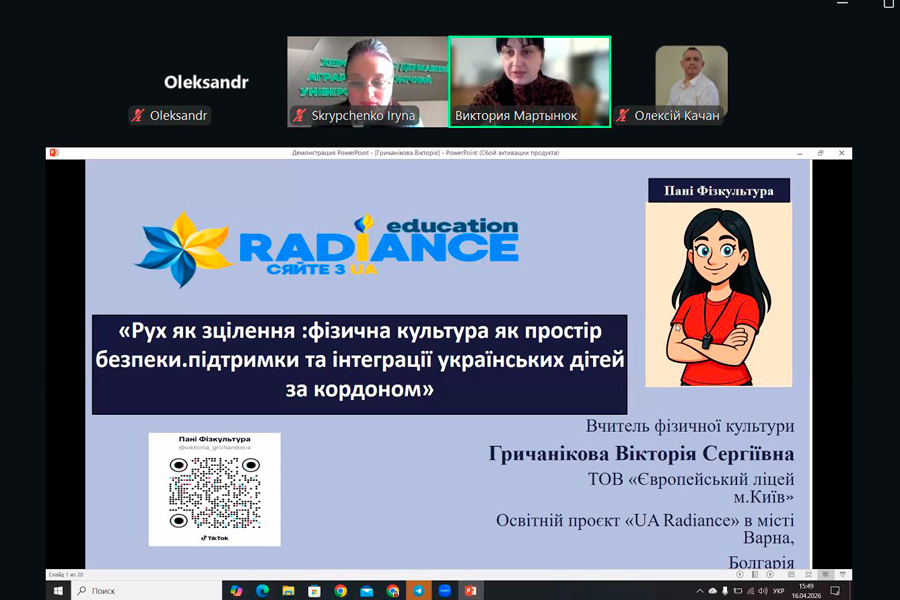Screen dimensions: 900x600
Task: Go to previous slide in PowerPoint status bar
Action: point(740,574)
